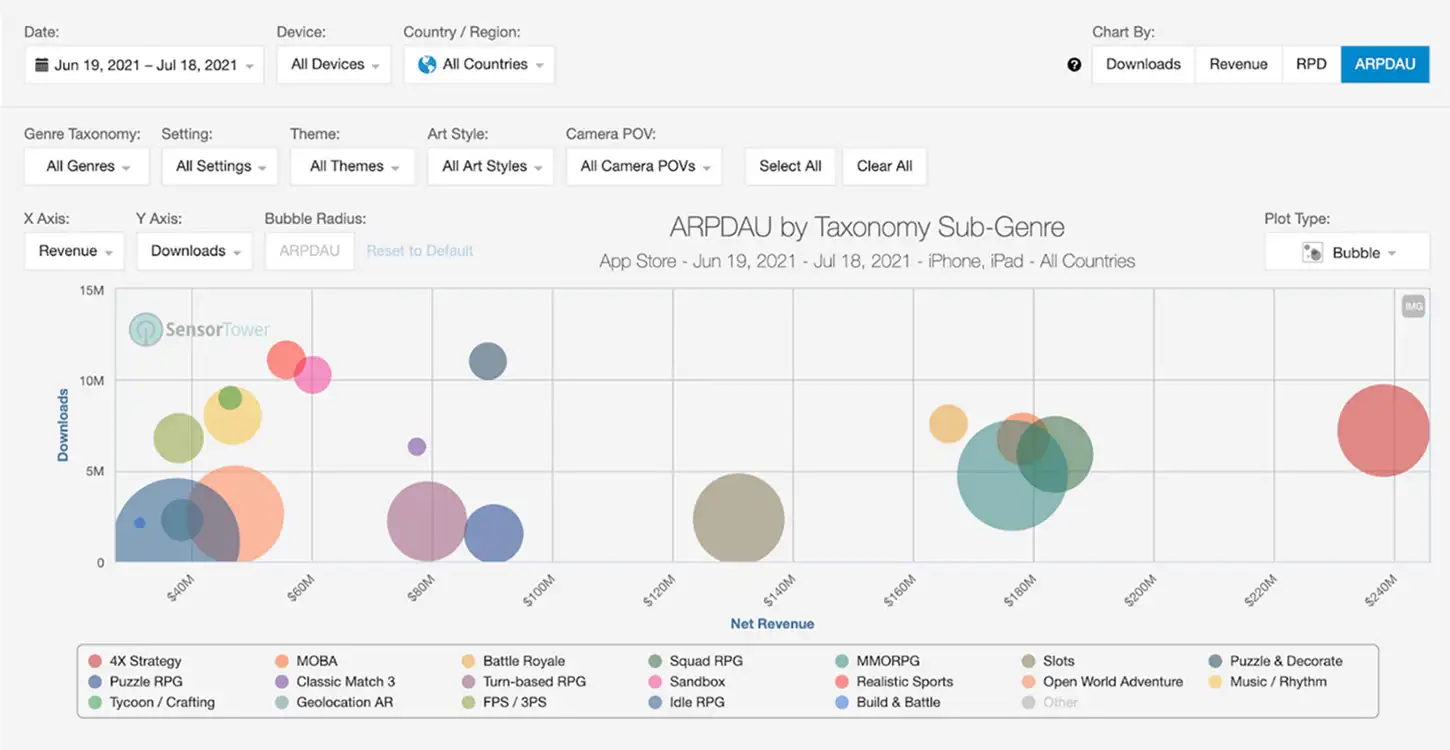Toggle Open World Adventure legend entry
The width and height of the screenshot is (1450, 750).
point(1103,682)
